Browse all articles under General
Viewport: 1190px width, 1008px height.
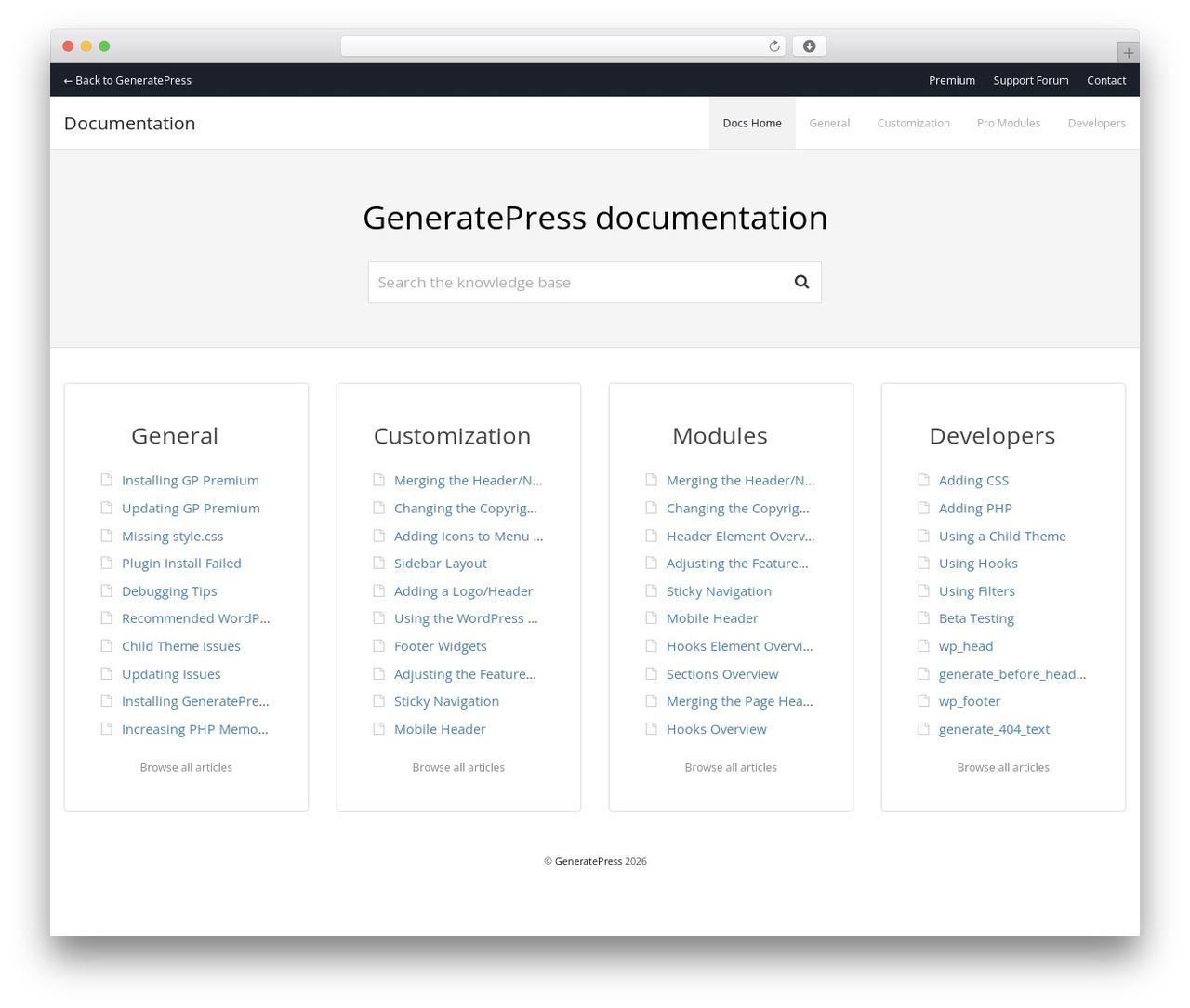(186, 767)
